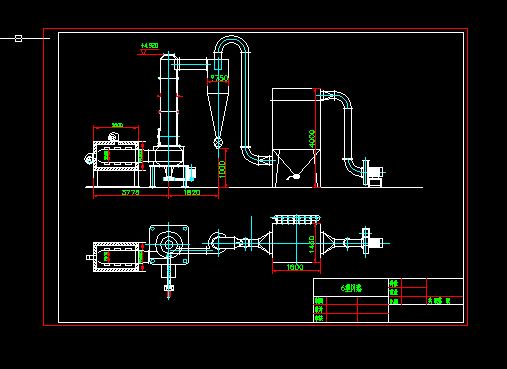Click the small square marker on the left line
This screenshot has height=369, width=507.
(19, 38)
